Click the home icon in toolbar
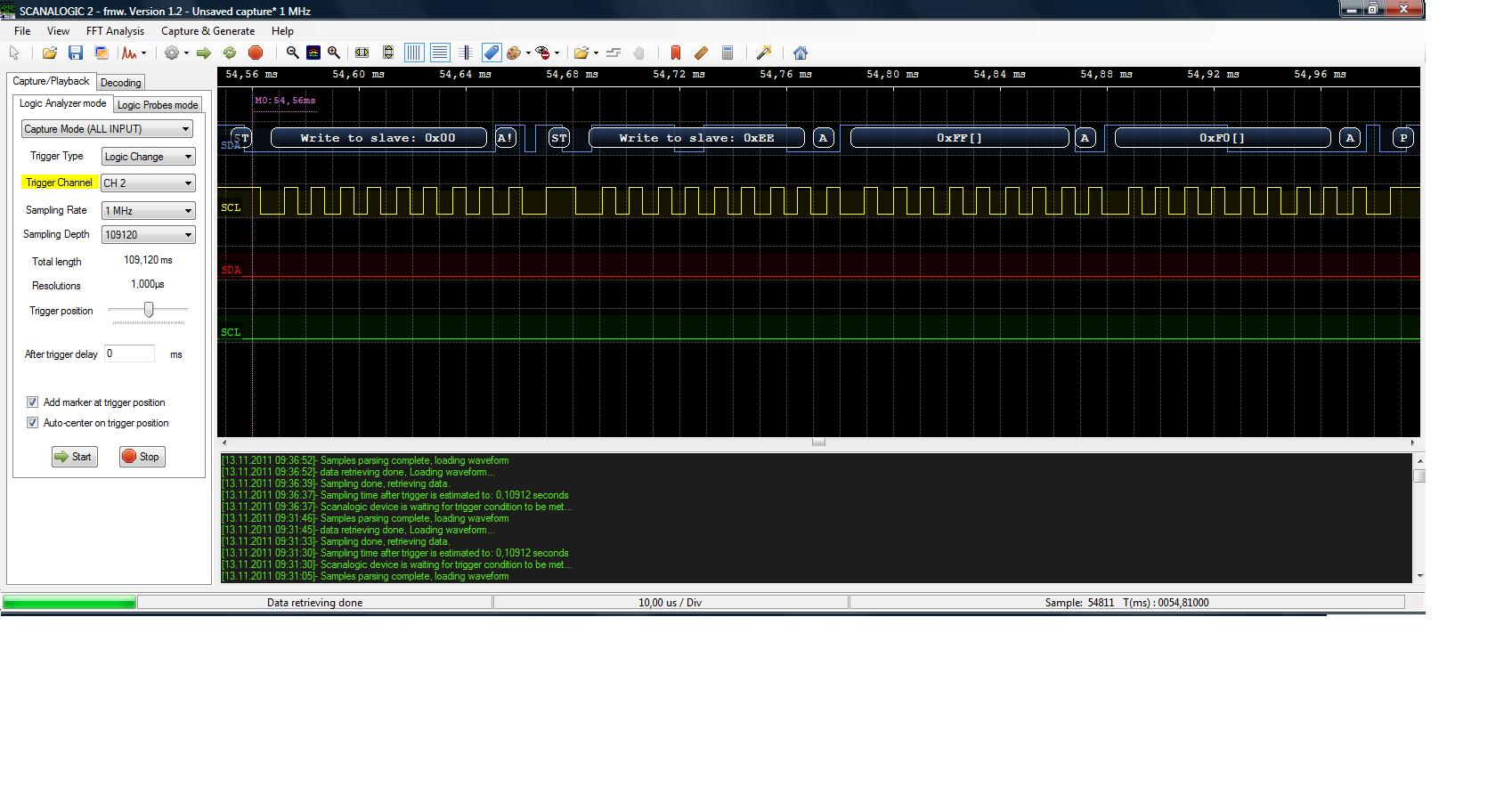Image resolution: width=1504 pixels, height=812 pixels. (x=800, y=53)
